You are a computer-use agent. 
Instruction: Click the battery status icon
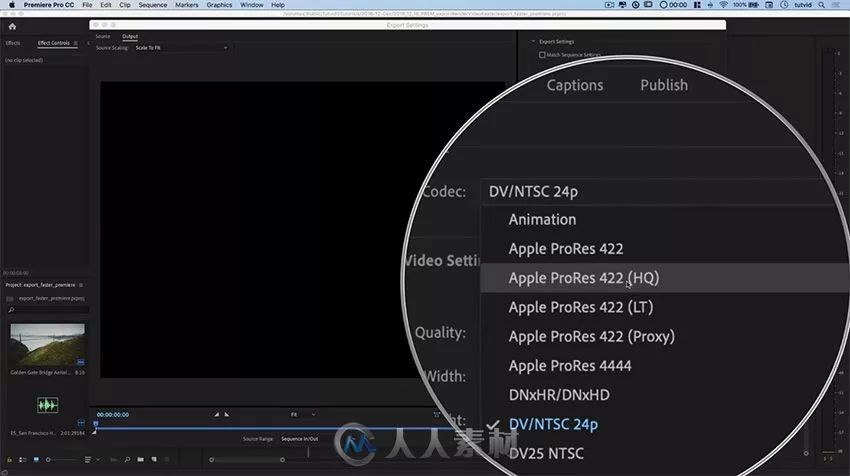click(x=754, y=5)
